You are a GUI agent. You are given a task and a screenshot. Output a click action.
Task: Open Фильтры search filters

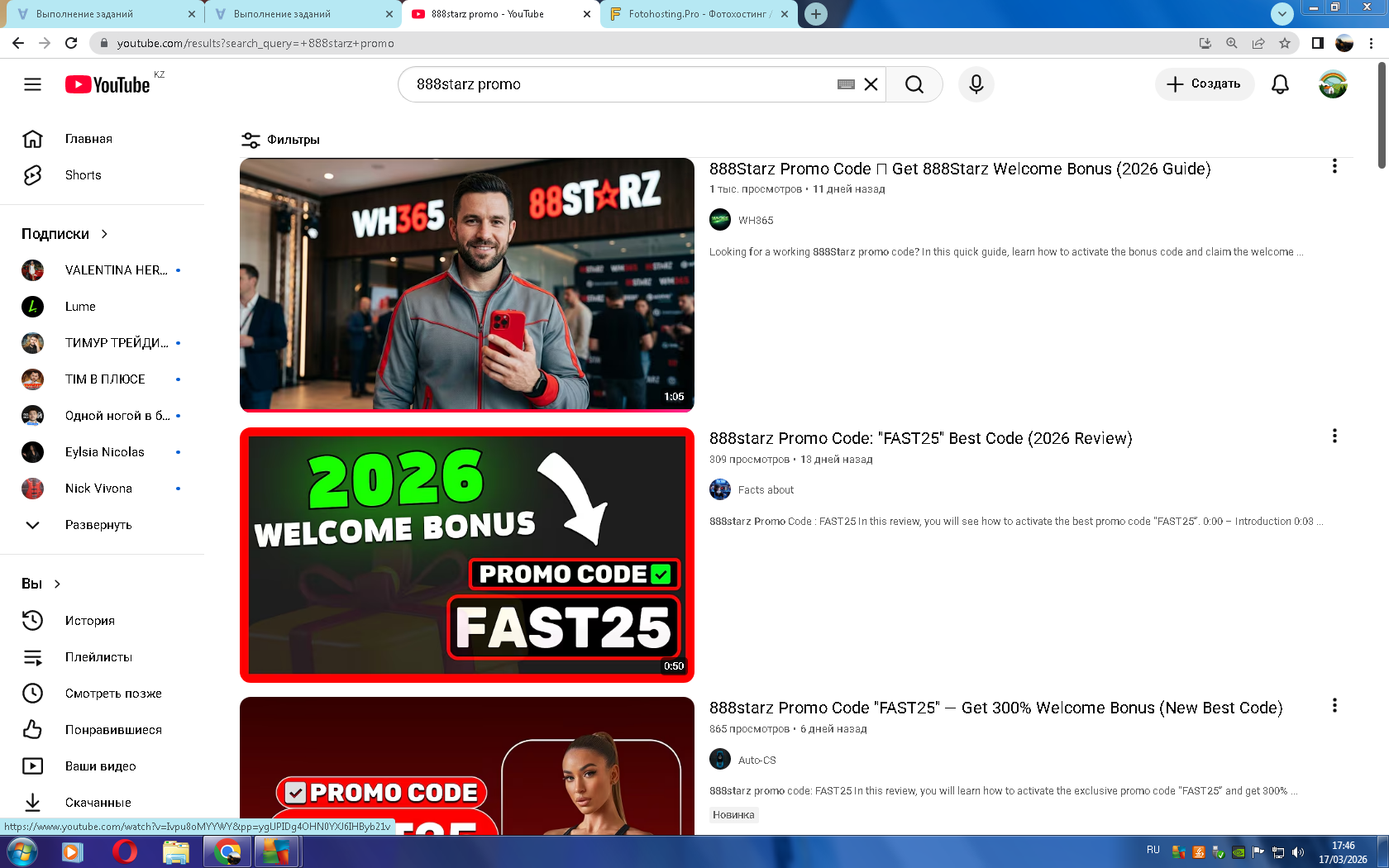pos(280,140)
